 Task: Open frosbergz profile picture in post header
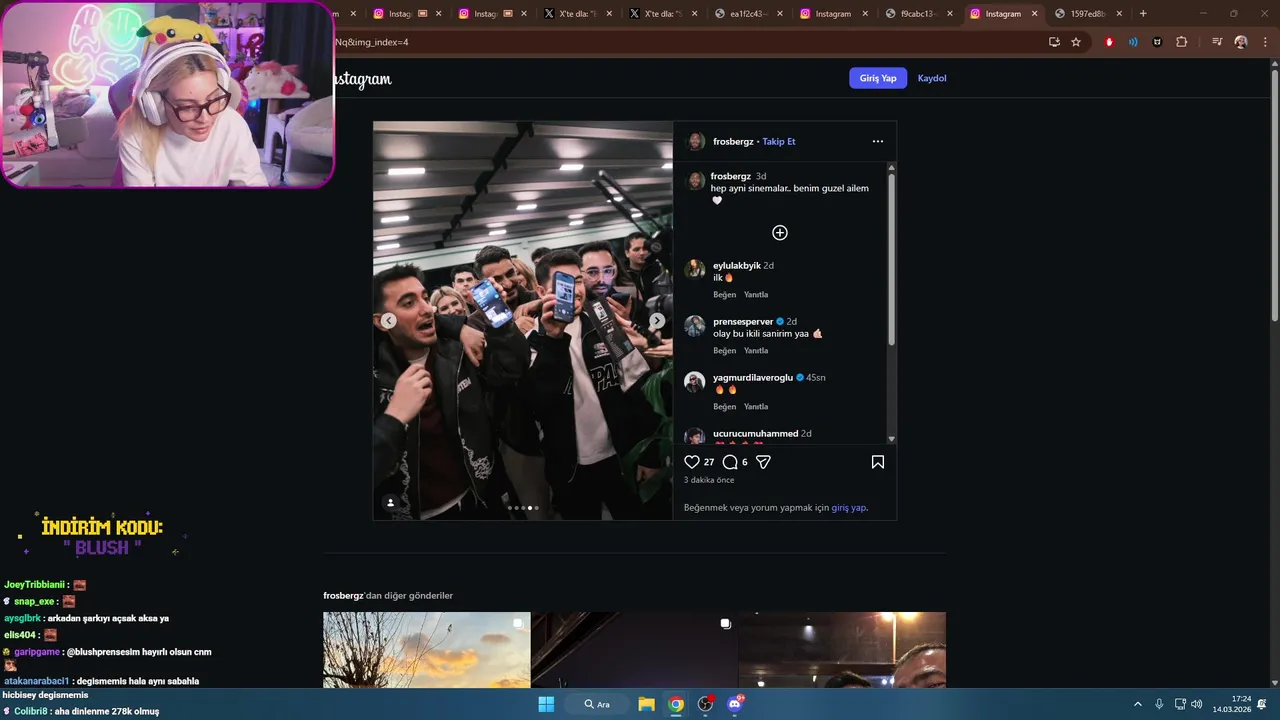pyautogui.click(x=696, y=141)
